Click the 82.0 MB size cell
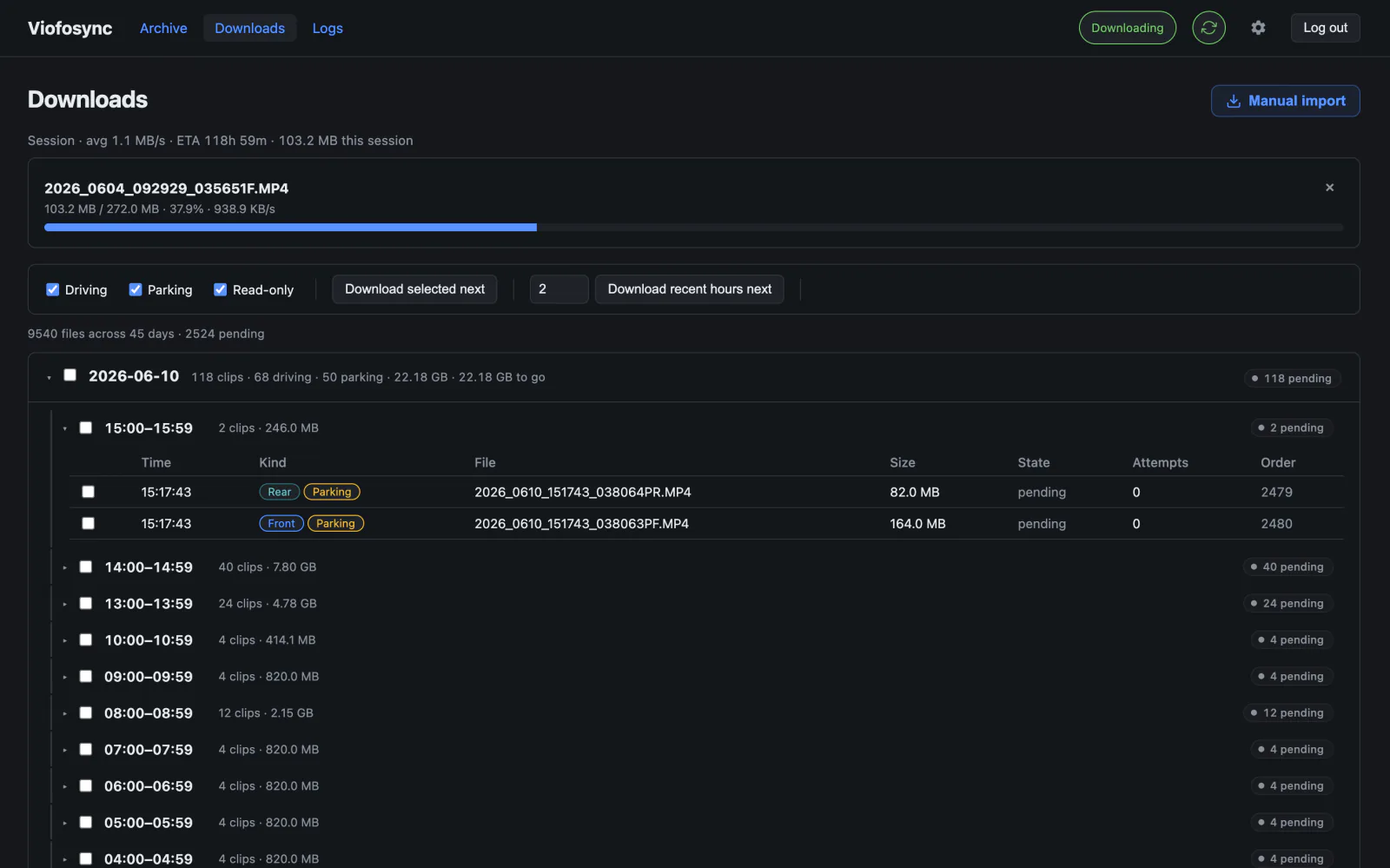Image resolution: width=1390 pixels, height=868 pixels. pyautogui.click(x=915, y=492)
